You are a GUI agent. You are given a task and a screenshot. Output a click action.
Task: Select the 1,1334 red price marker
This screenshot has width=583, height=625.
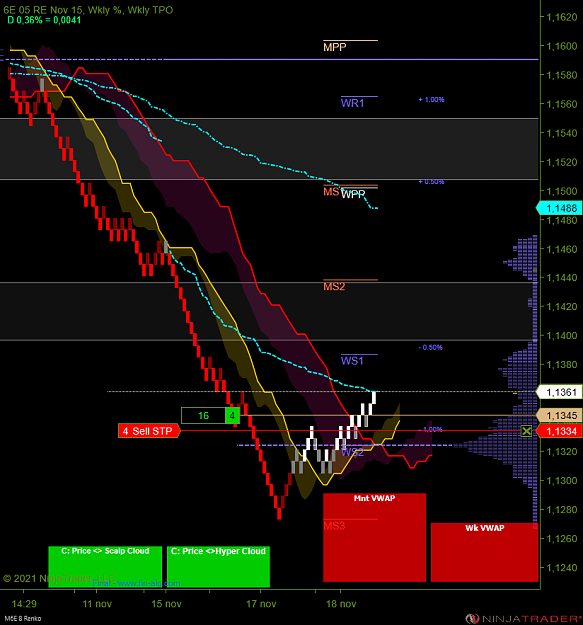(559, 431)
